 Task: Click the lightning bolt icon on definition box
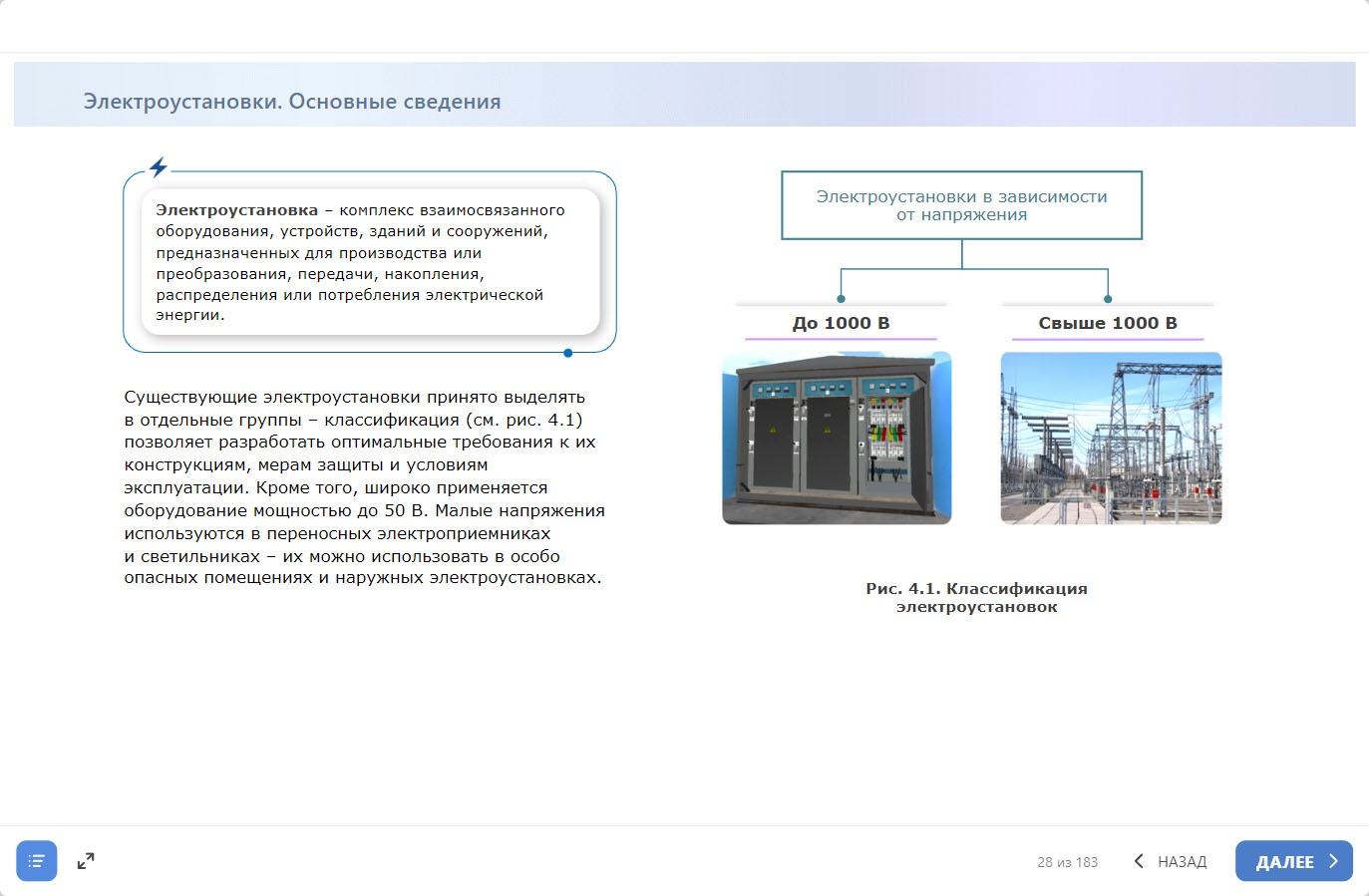pos(159,167)
